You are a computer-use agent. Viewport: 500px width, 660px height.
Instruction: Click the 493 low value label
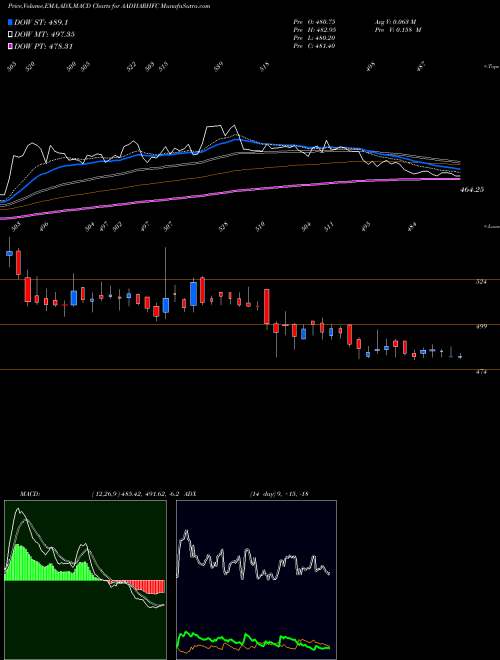[366, 226]
